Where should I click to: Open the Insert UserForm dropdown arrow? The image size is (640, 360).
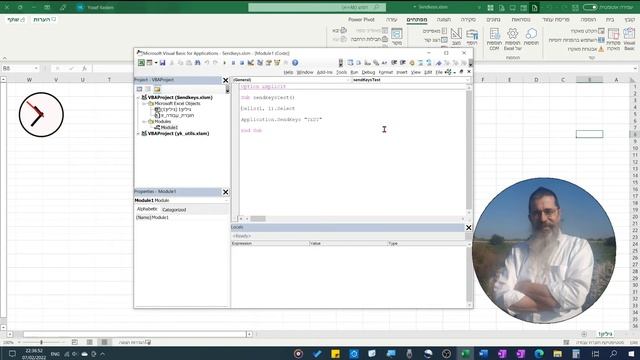coord(156,63)
